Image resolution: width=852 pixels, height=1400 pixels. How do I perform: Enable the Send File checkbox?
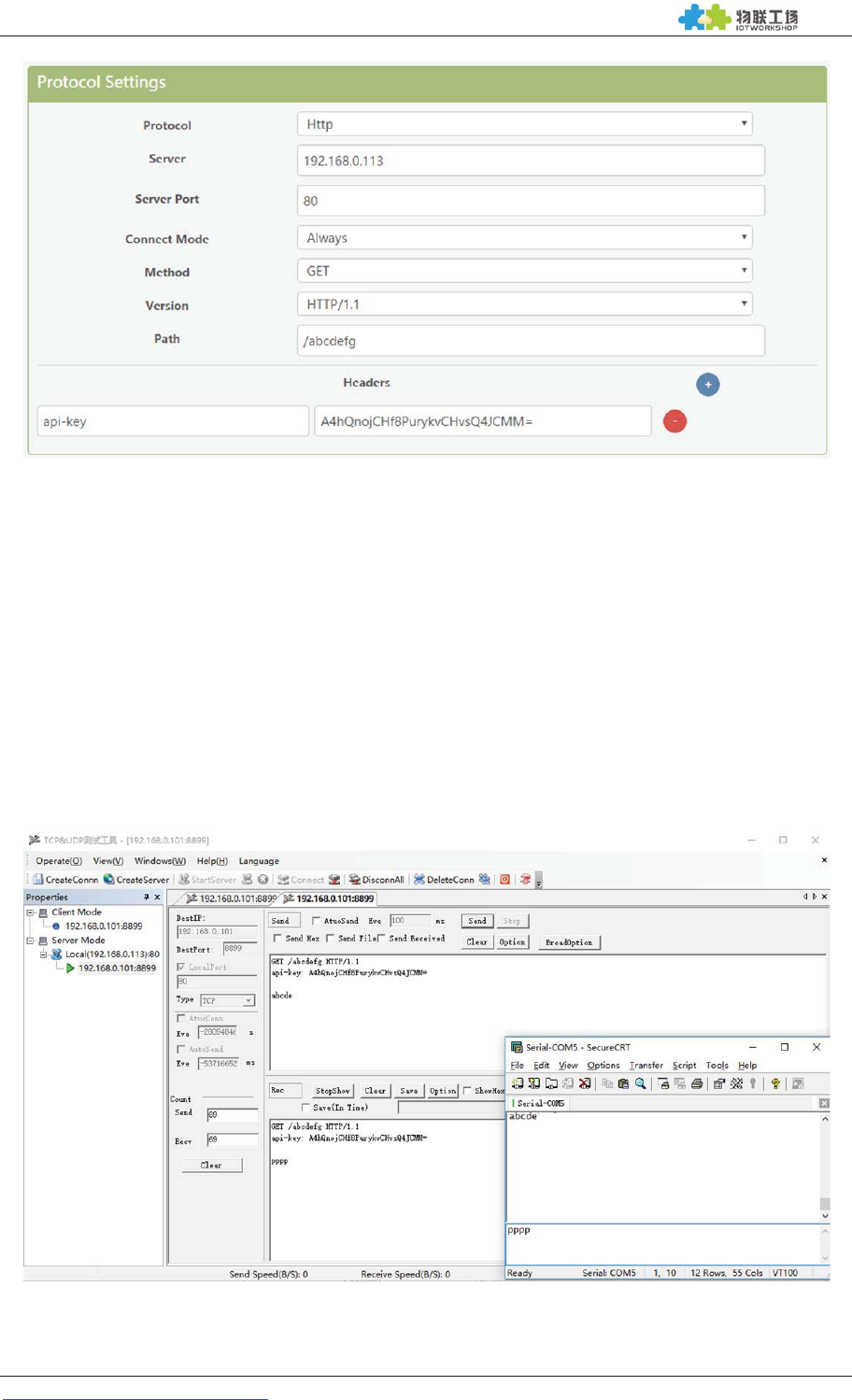click(330, 938)
